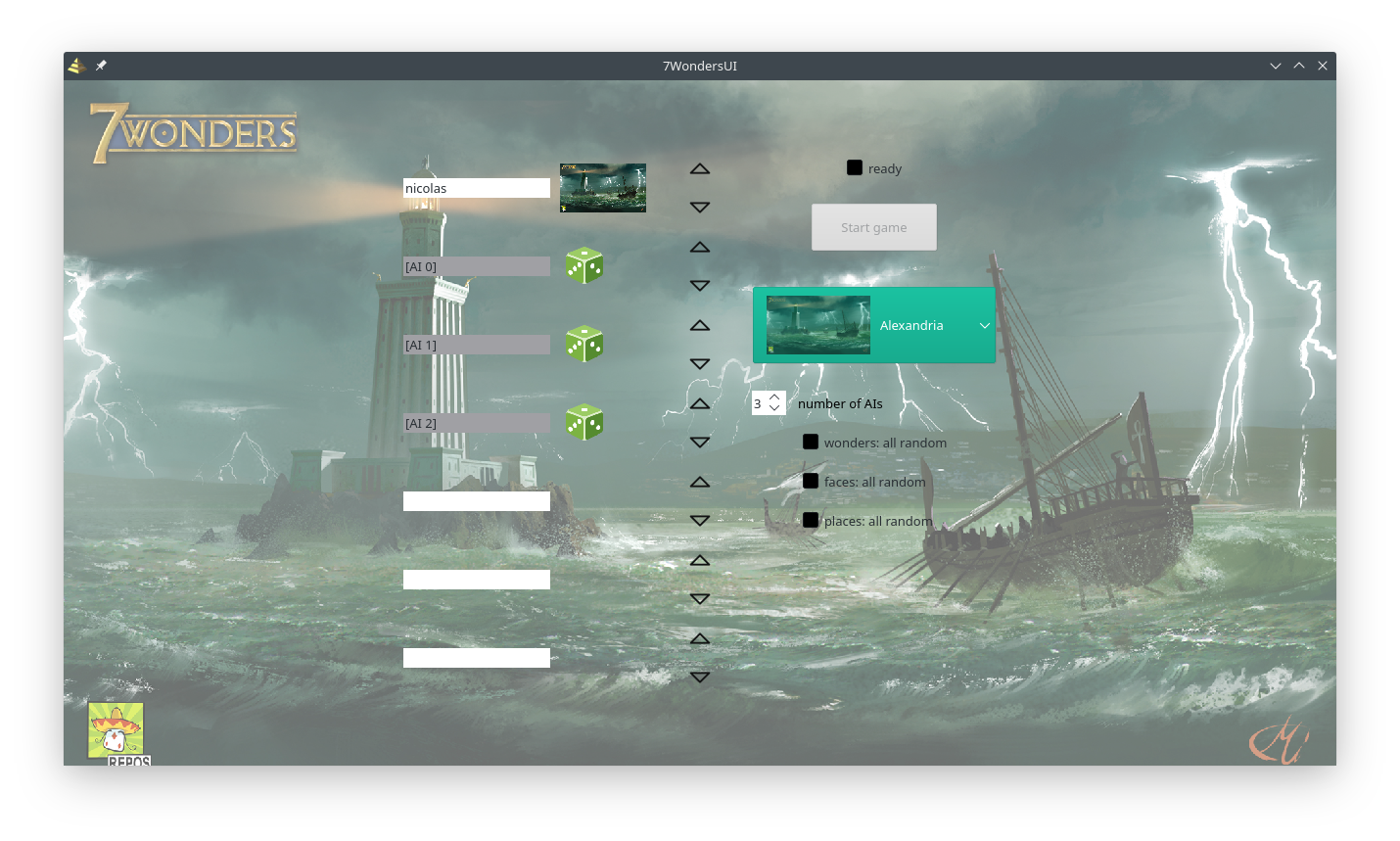
Task: Move nicolas up with the up arrow
Action: tap(700, 168)
